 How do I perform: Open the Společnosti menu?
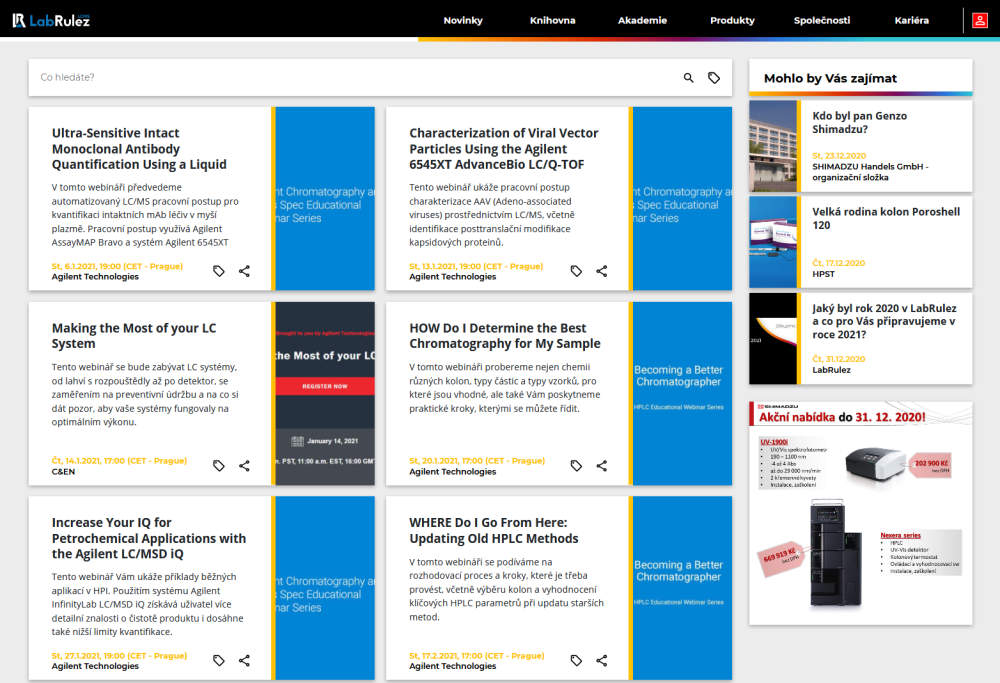821,20
